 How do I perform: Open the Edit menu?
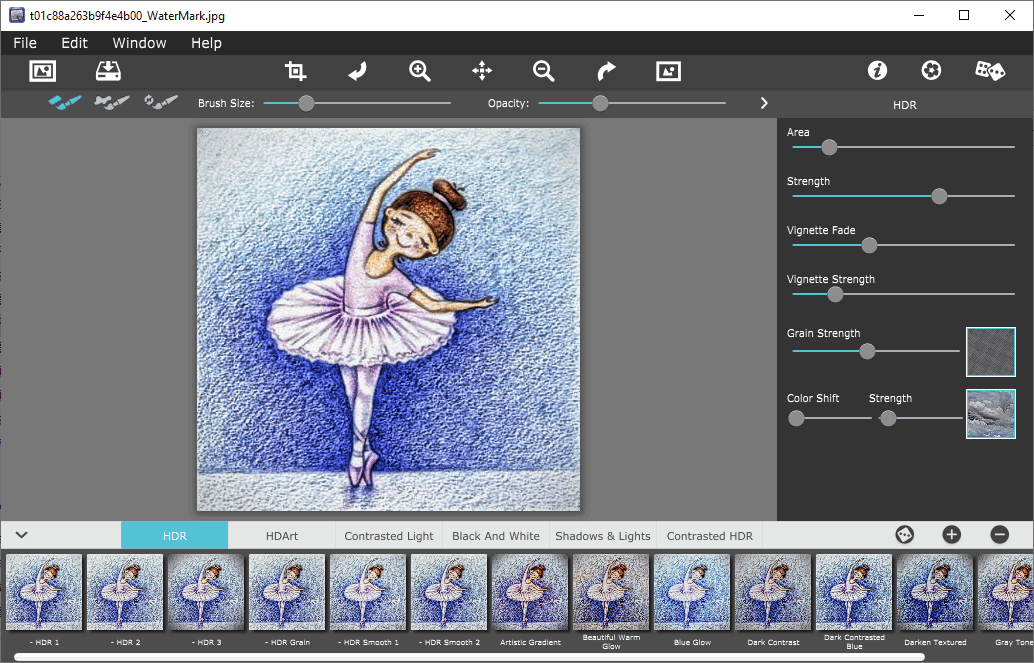(74, 43)
